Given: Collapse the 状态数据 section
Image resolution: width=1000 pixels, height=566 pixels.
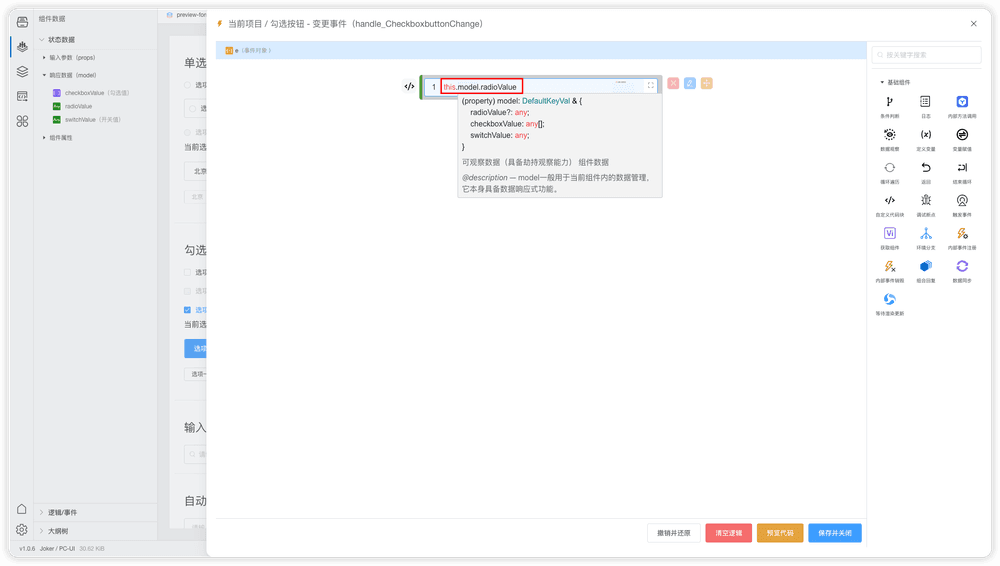Looking at the screenshot, I should tap(42, 40).
